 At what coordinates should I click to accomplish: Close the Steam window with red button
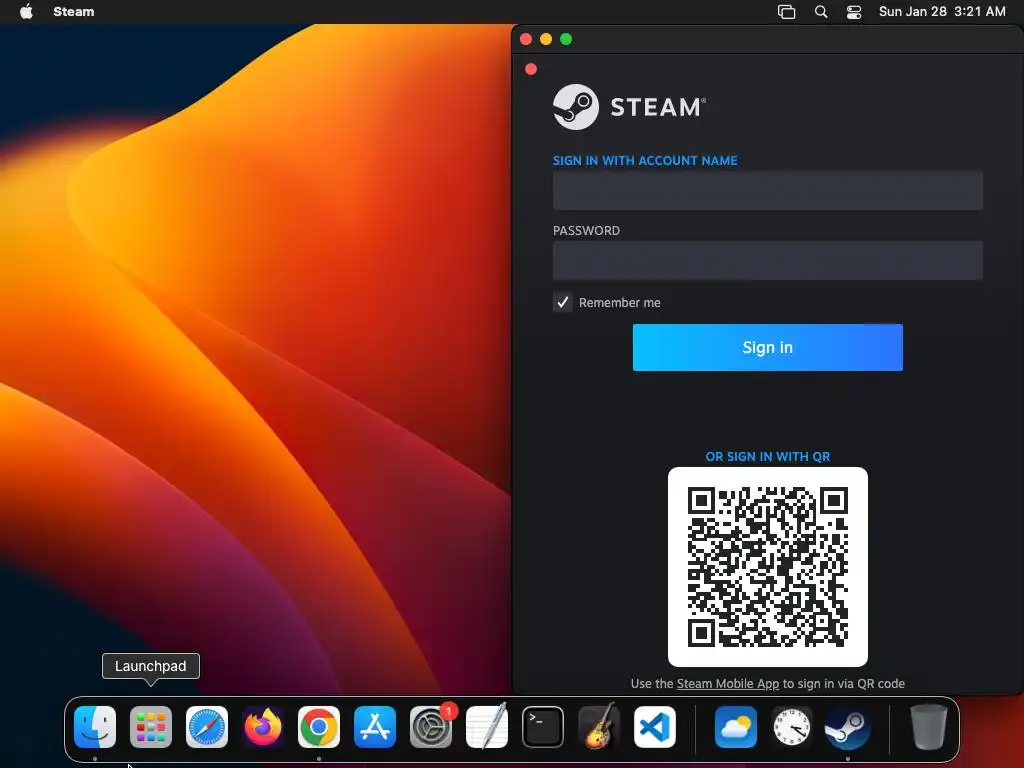pos(526,39)
